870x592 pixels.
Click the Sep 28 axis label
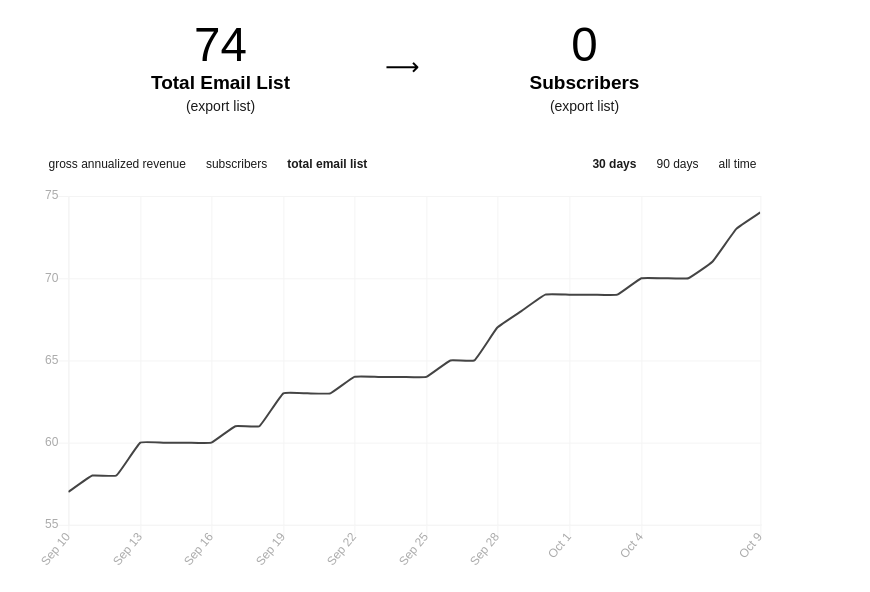[x=485, y=549]
